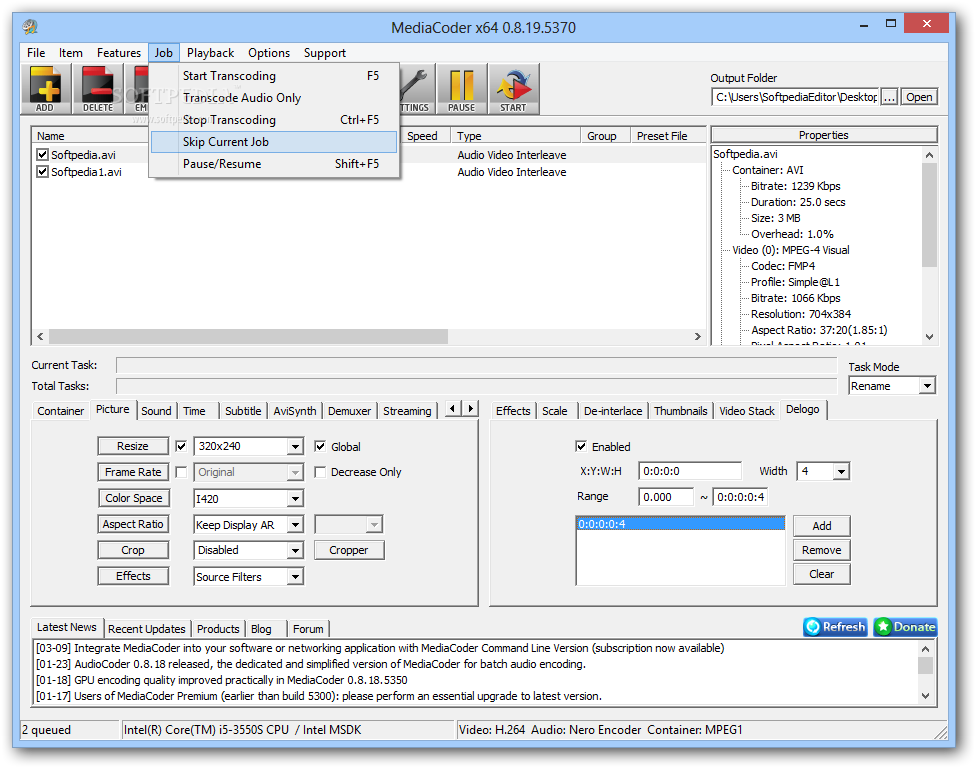Click the SETTINGS wrench toolbar icon
The width and height of the screenshot is (976, 768).
[x=415, y=89]
